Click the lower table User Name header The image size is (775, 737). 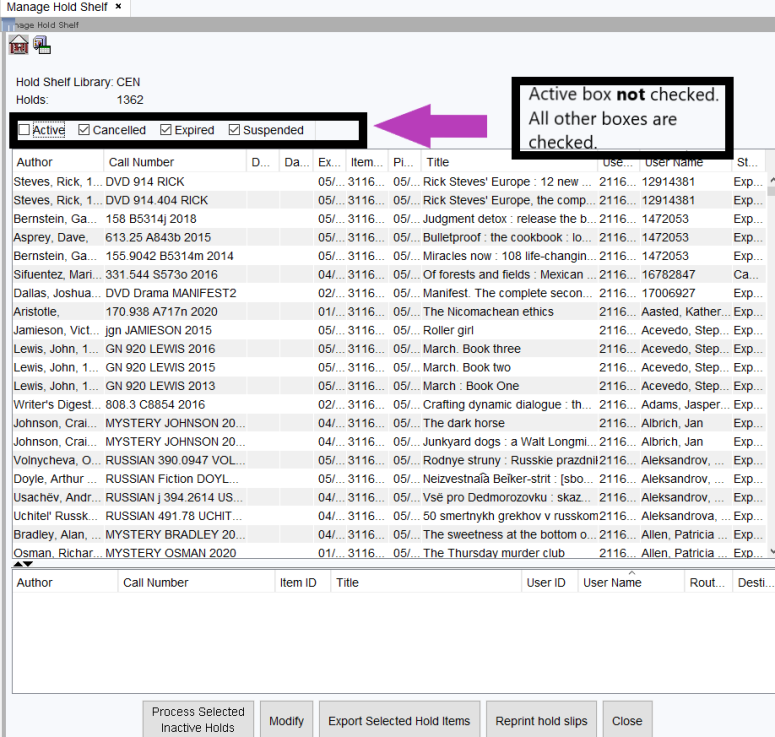(631, 582)
